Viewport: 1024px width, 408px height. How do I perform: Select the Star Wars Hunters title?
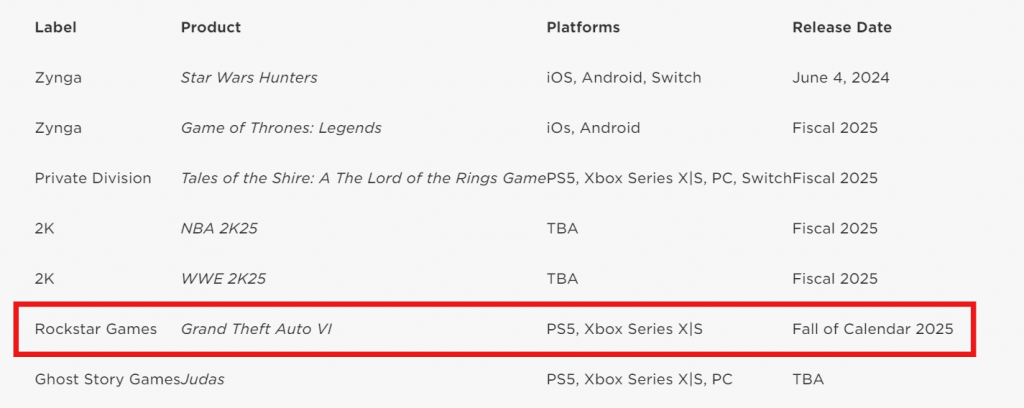point(249,78)
